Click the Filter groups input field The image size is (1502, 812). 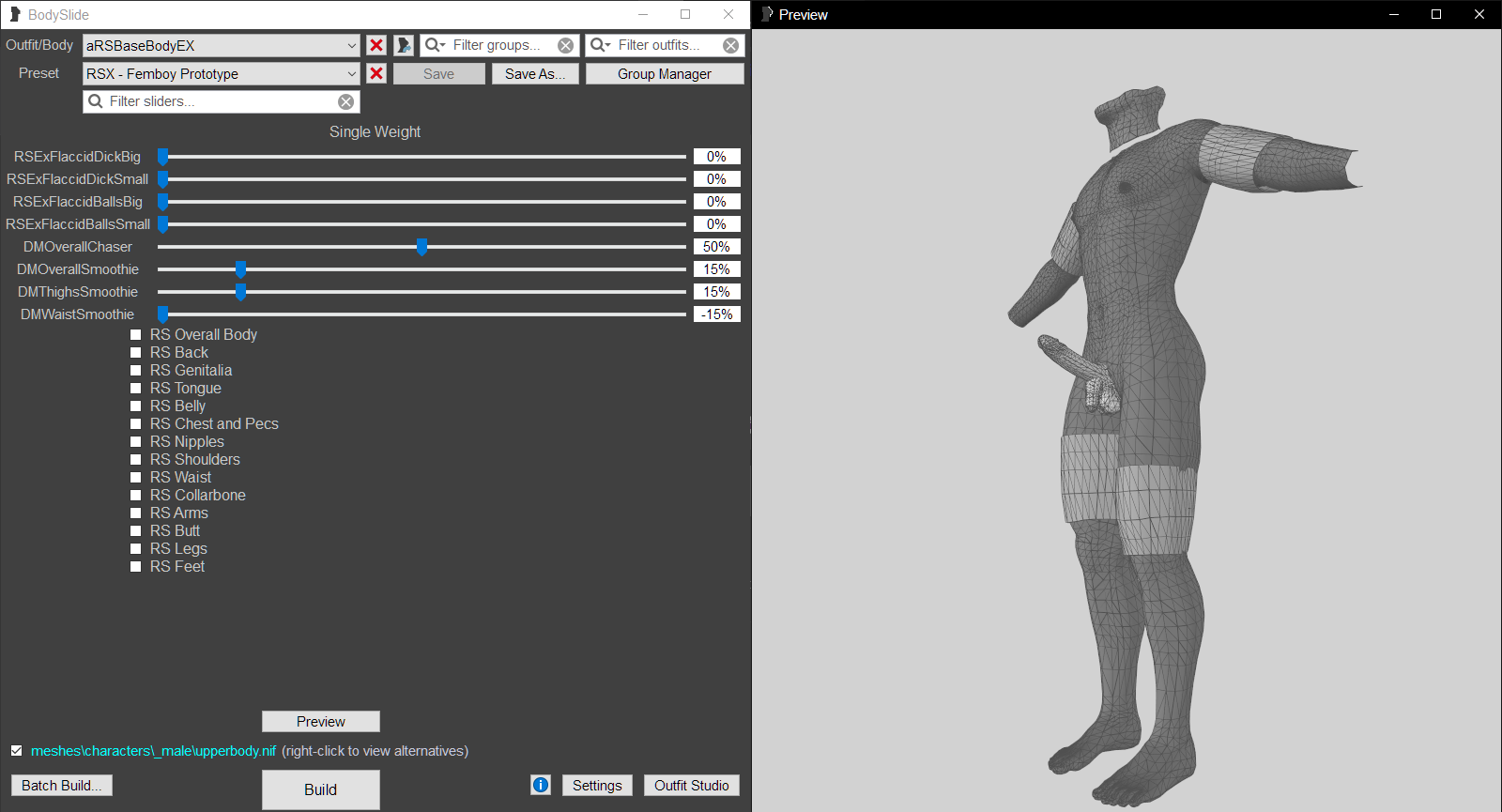[x=499, y=45]
